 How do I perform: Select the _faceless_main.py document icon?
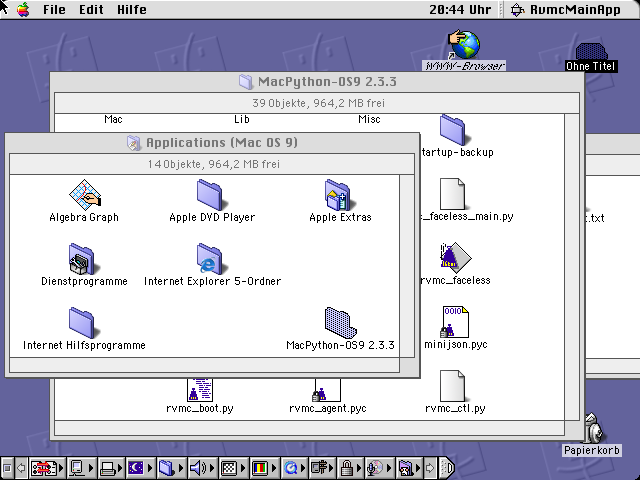pos(453,194)
